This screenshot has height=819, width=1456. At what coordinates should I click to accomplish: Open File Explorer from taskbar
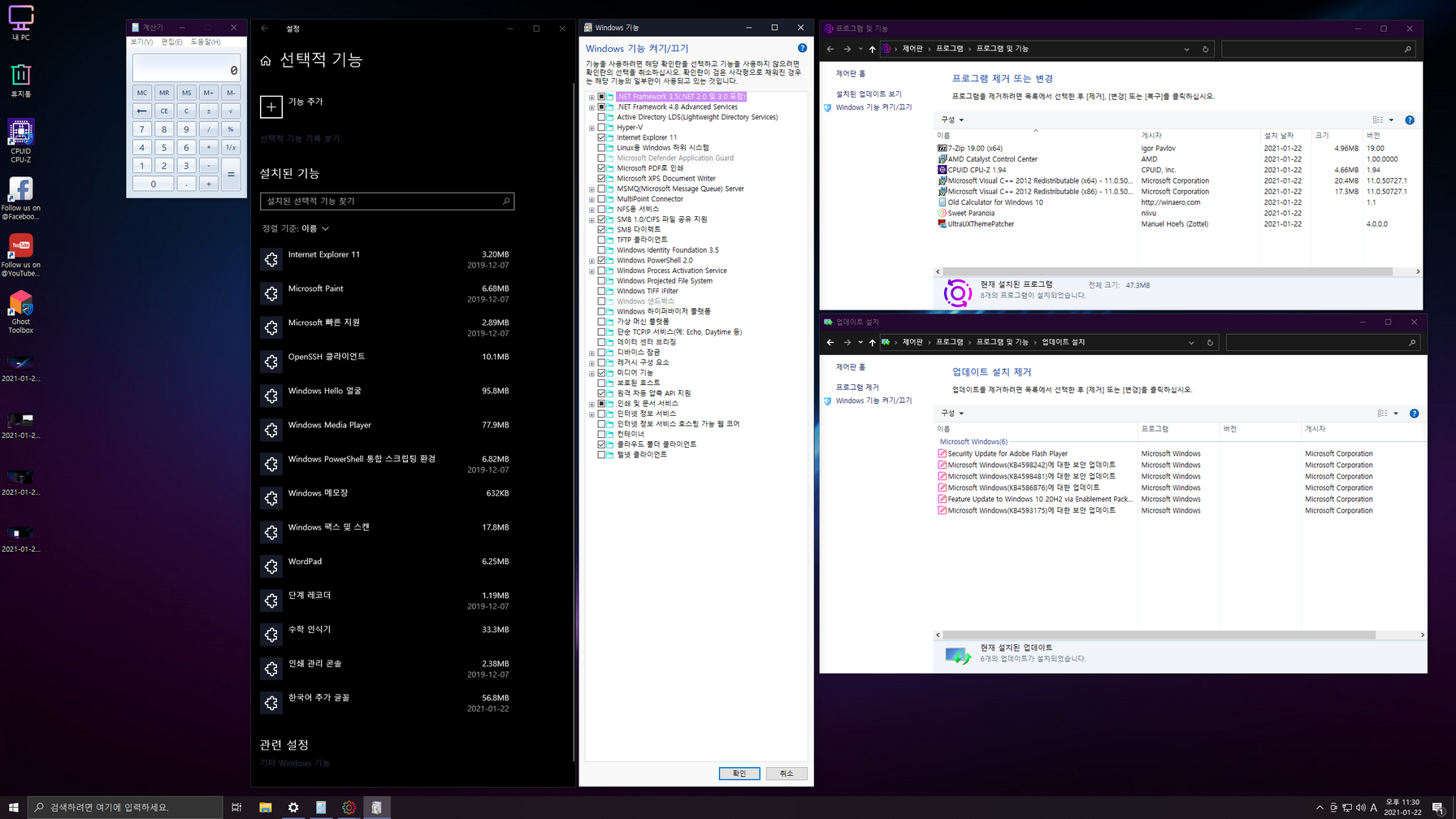point(265,807)
